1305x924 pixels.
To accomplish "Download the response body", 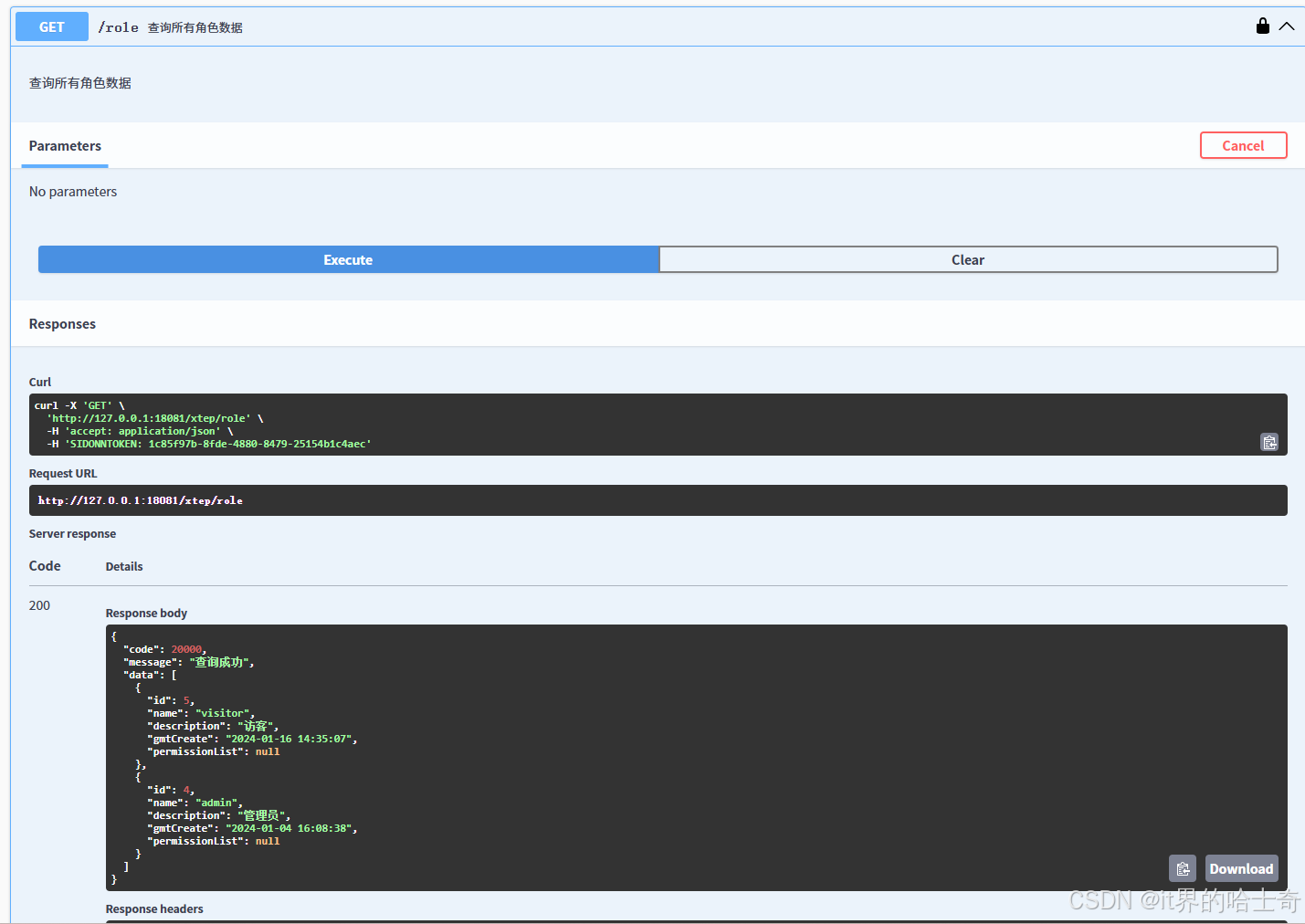I will coord(1241,868).
